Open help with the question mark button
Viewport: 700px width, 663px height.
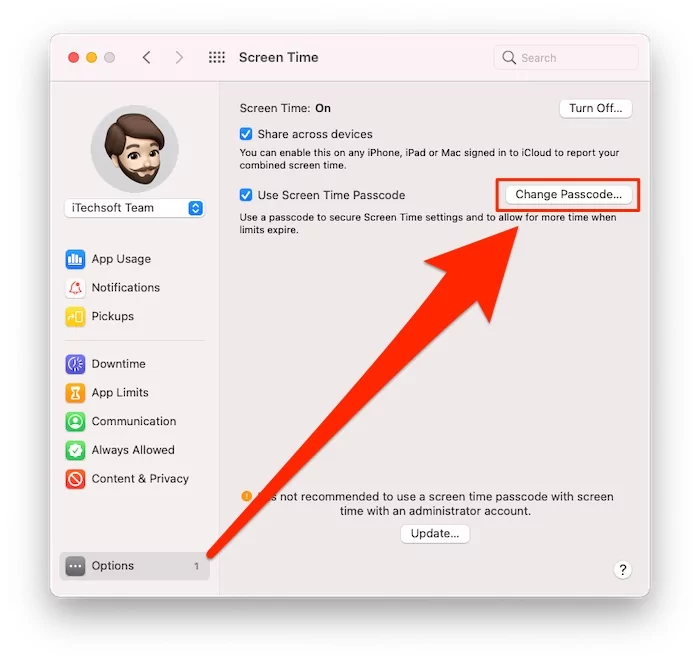[623, 570]
